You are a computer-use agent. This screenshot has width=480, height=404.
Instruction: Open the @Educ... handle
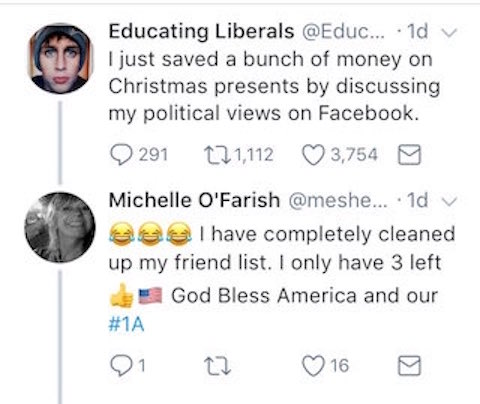pos(343,32)
